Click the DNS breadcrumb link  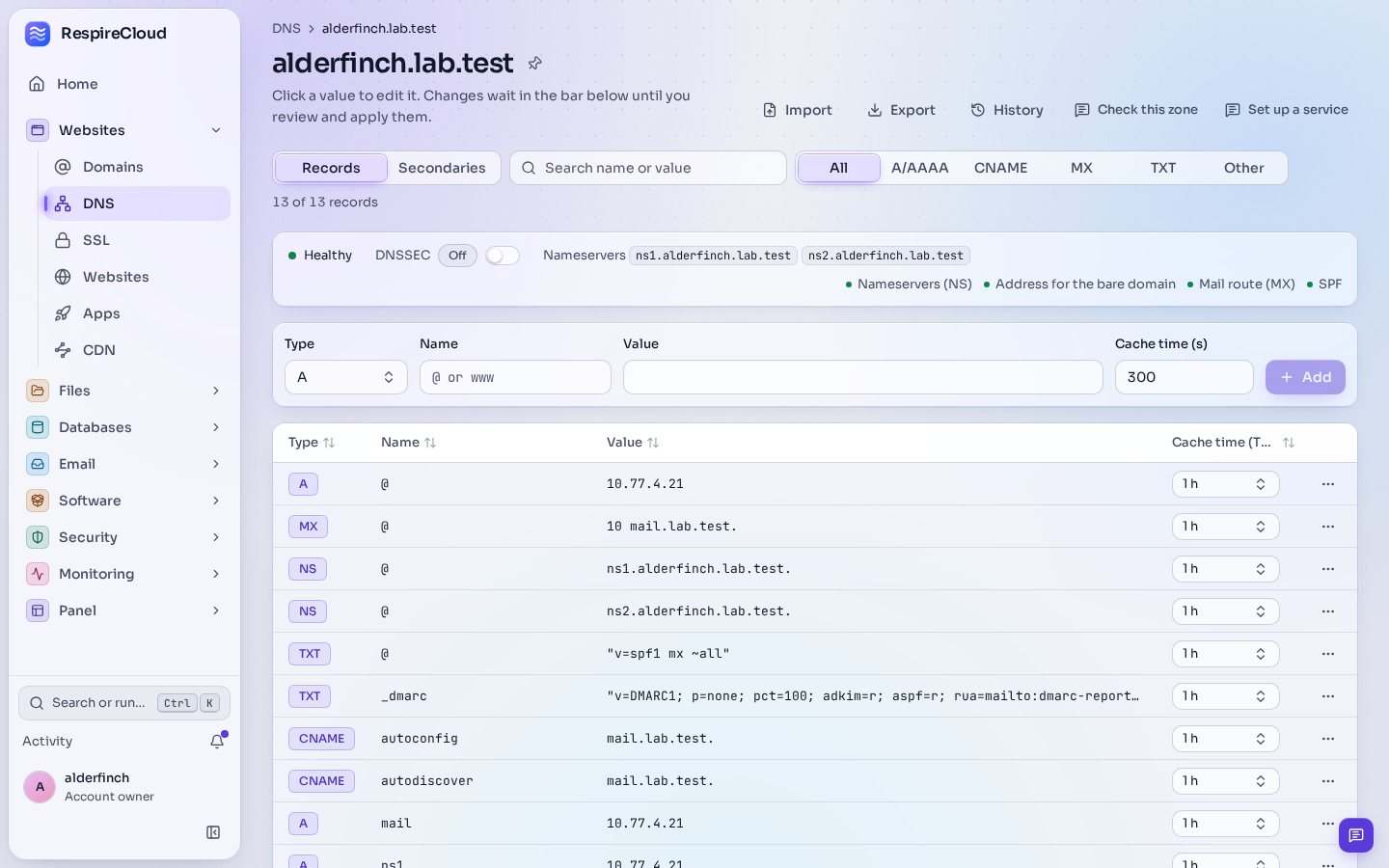coord(286,29)
